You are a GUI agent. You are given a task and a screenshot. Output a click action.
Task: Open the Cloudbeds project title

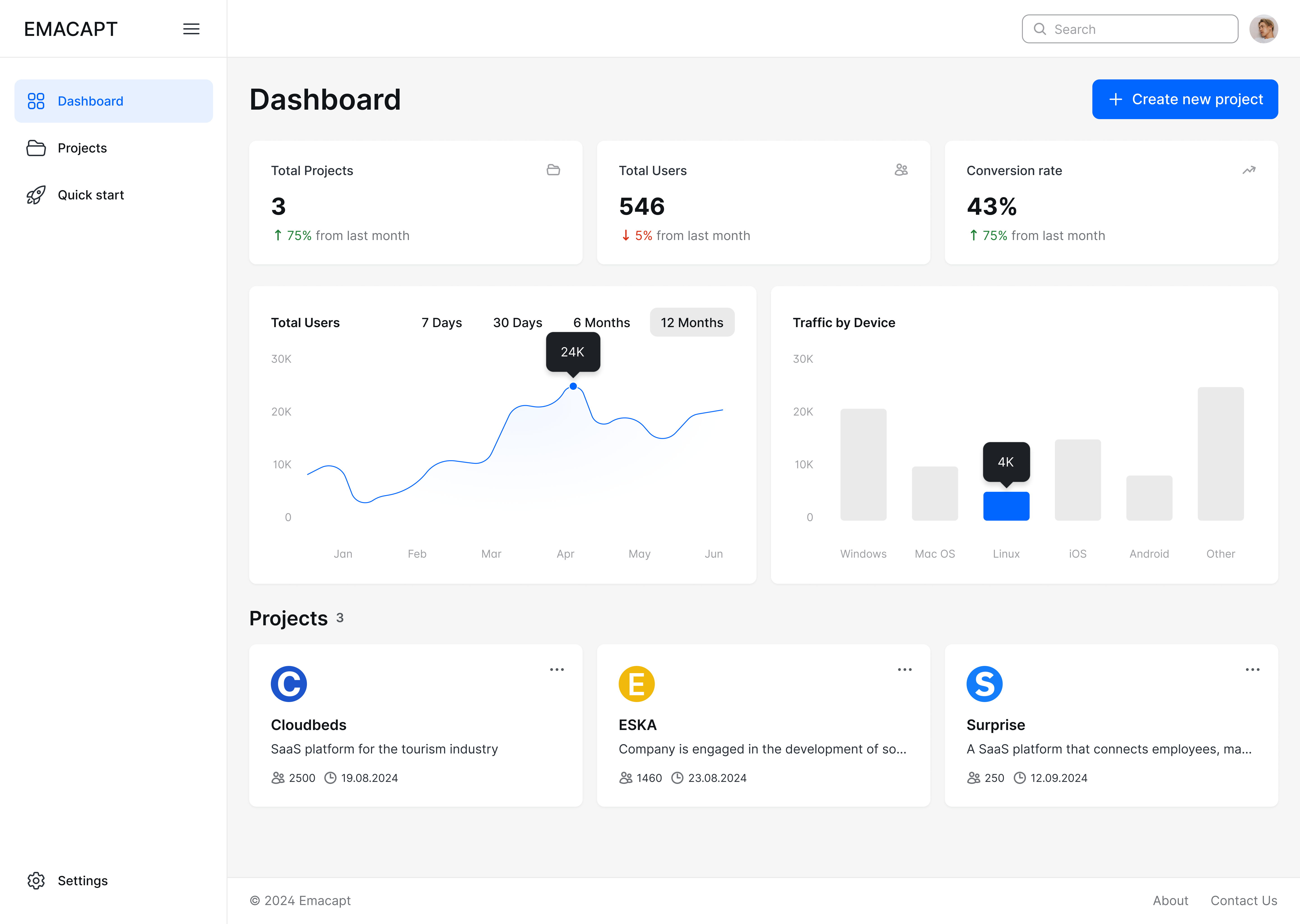click(309, 724)
